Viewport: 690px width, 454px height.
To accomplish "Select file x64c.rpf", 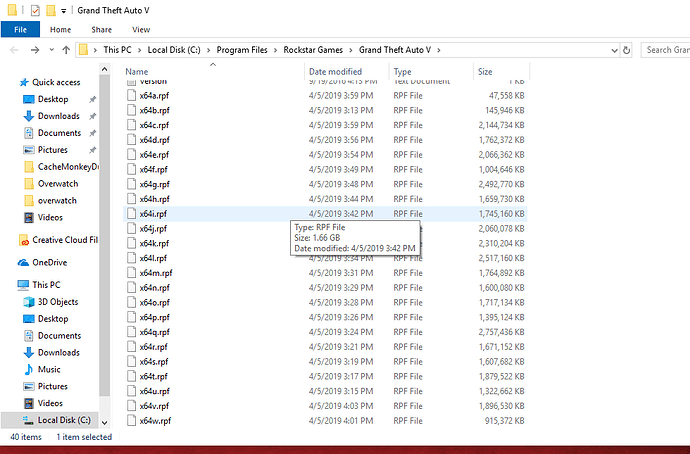I will 154,125.
